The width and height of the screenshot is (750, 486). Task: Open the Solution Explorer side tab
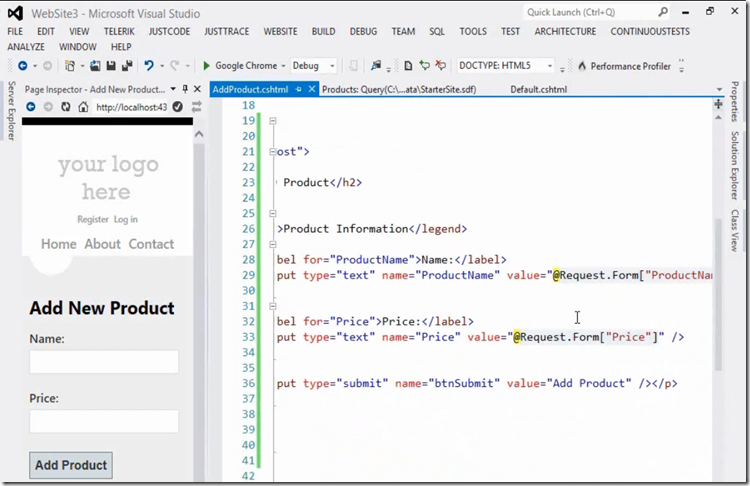click(735, 166)
